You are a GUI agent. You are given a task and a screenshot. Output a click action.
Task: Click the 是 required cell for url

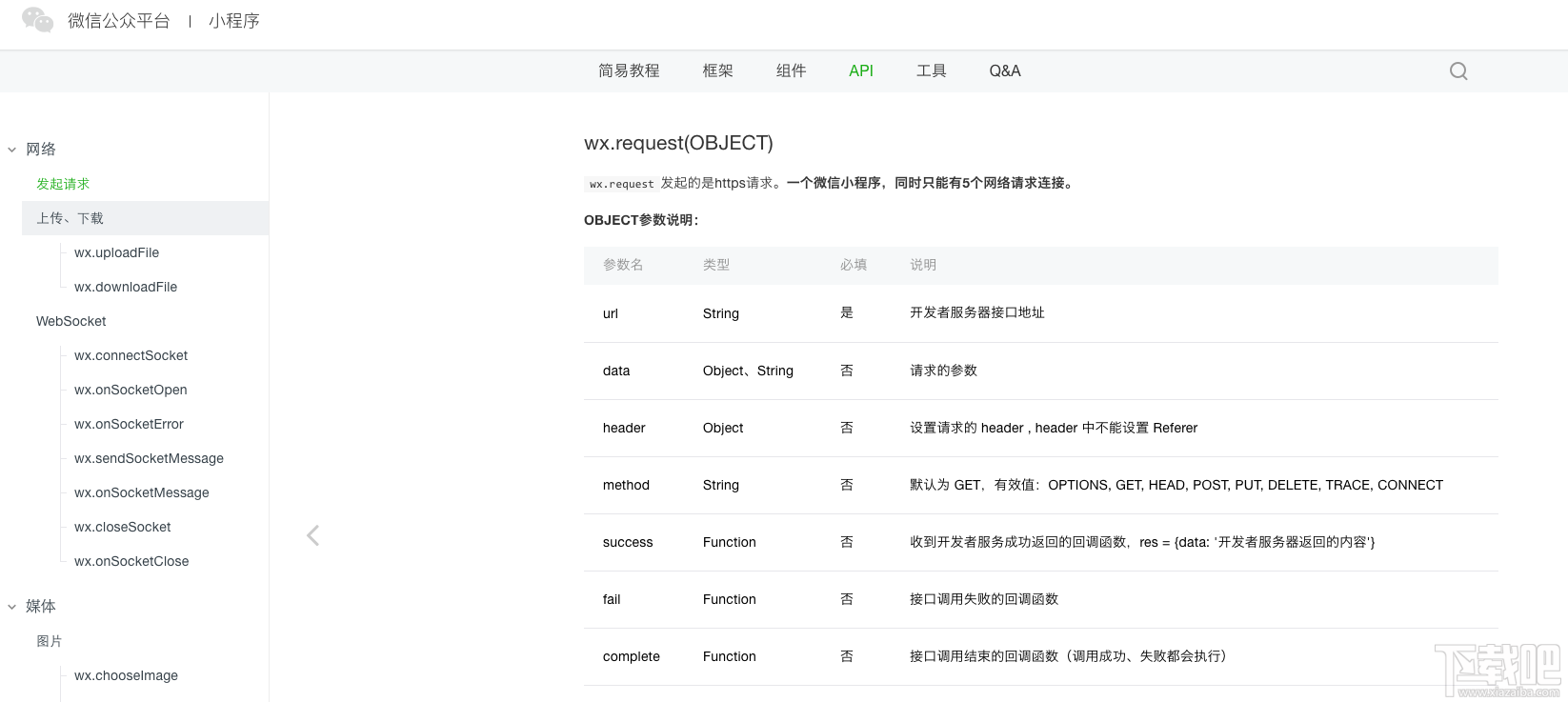click(847, 312)
